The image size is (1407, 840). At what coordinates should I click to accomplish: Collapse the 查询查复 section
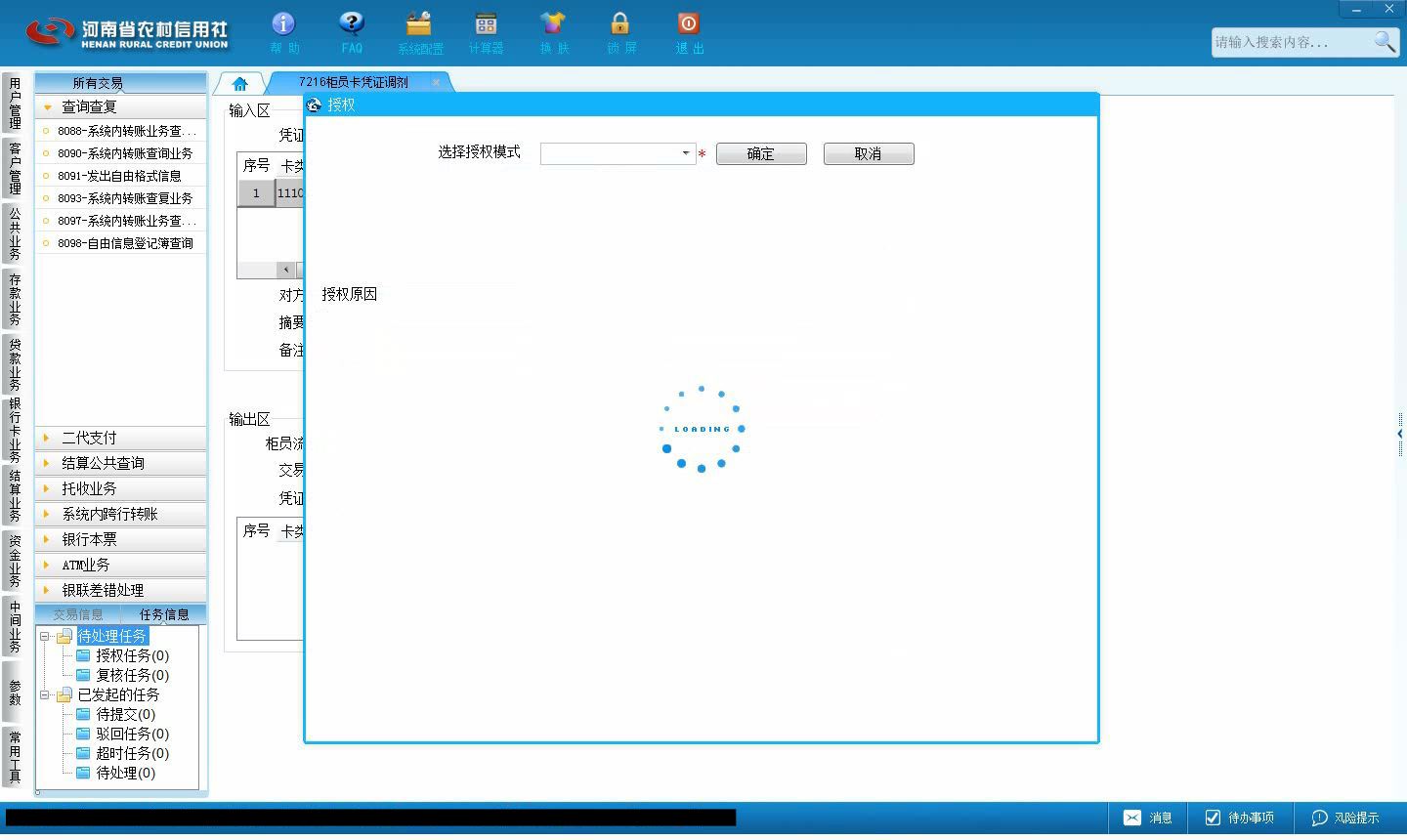click(121, 106)
